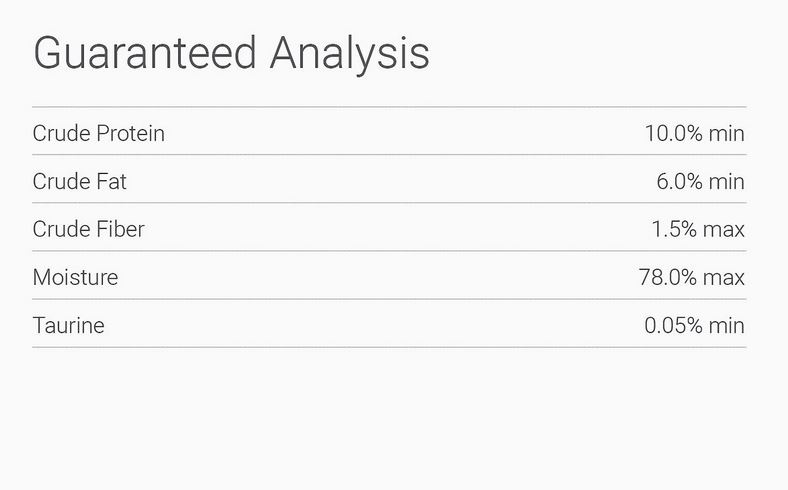
Task: Click the 1.5% value for Crude Fiber
Action: pyautogui.click(x=674, y=229)
